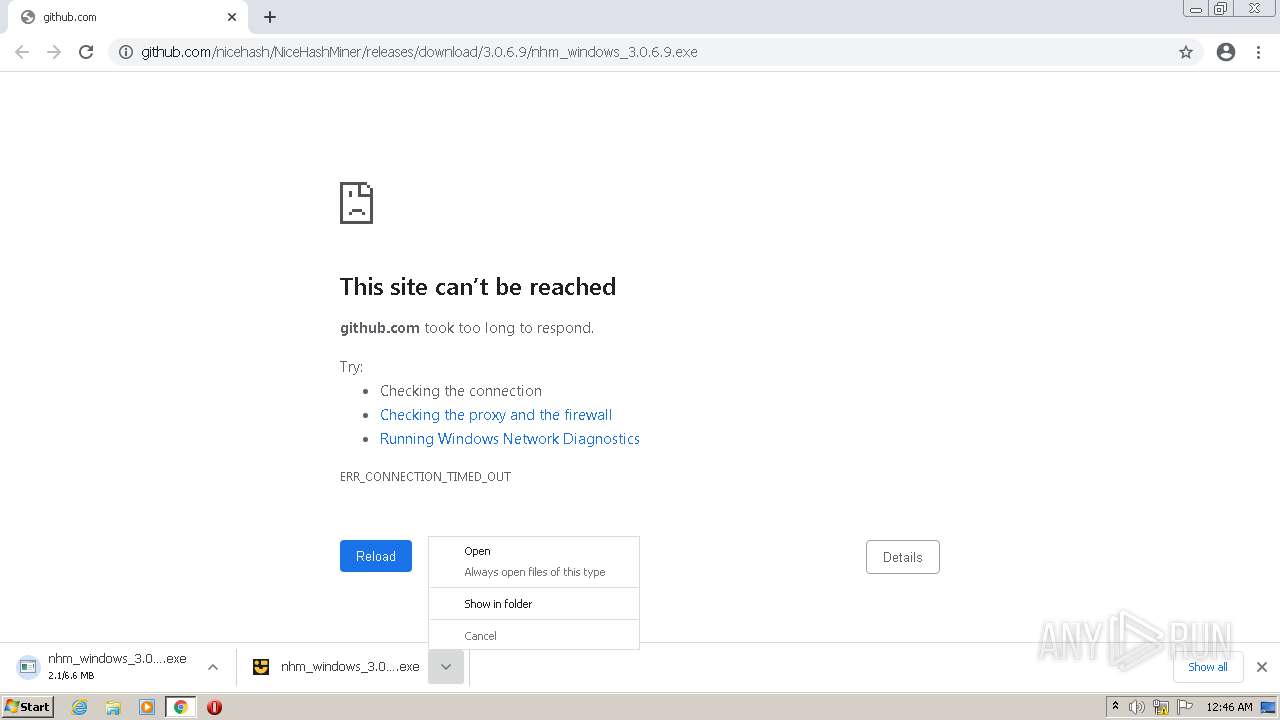Choose Open in the download context menu
1280x720 pixels.
477,551
